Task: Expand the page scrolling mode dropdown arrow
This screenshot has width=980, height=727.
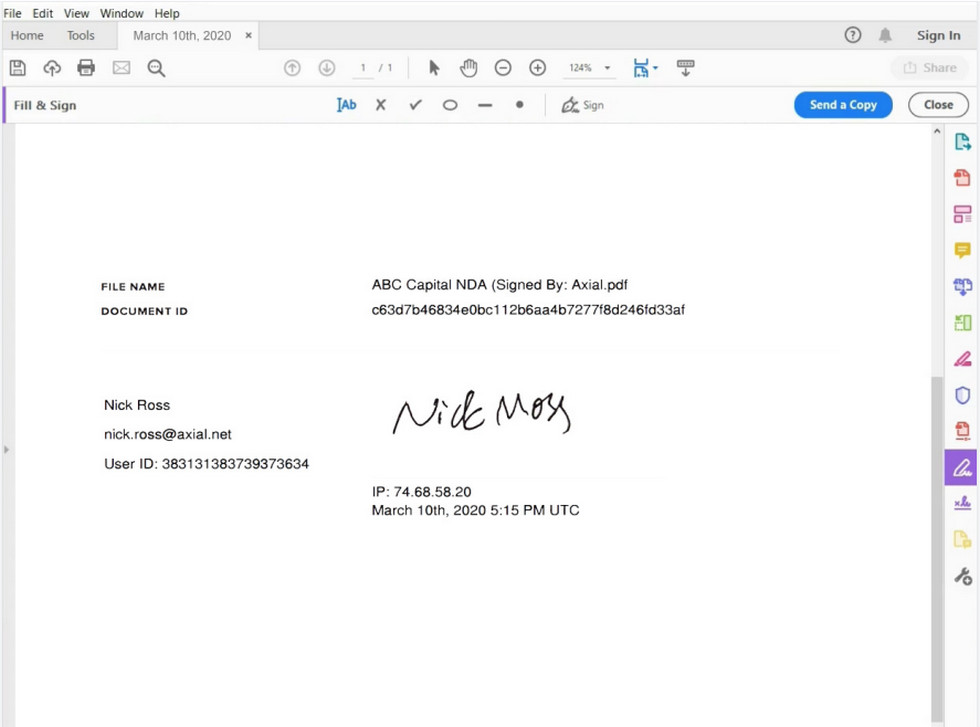Action: point(655,68)
